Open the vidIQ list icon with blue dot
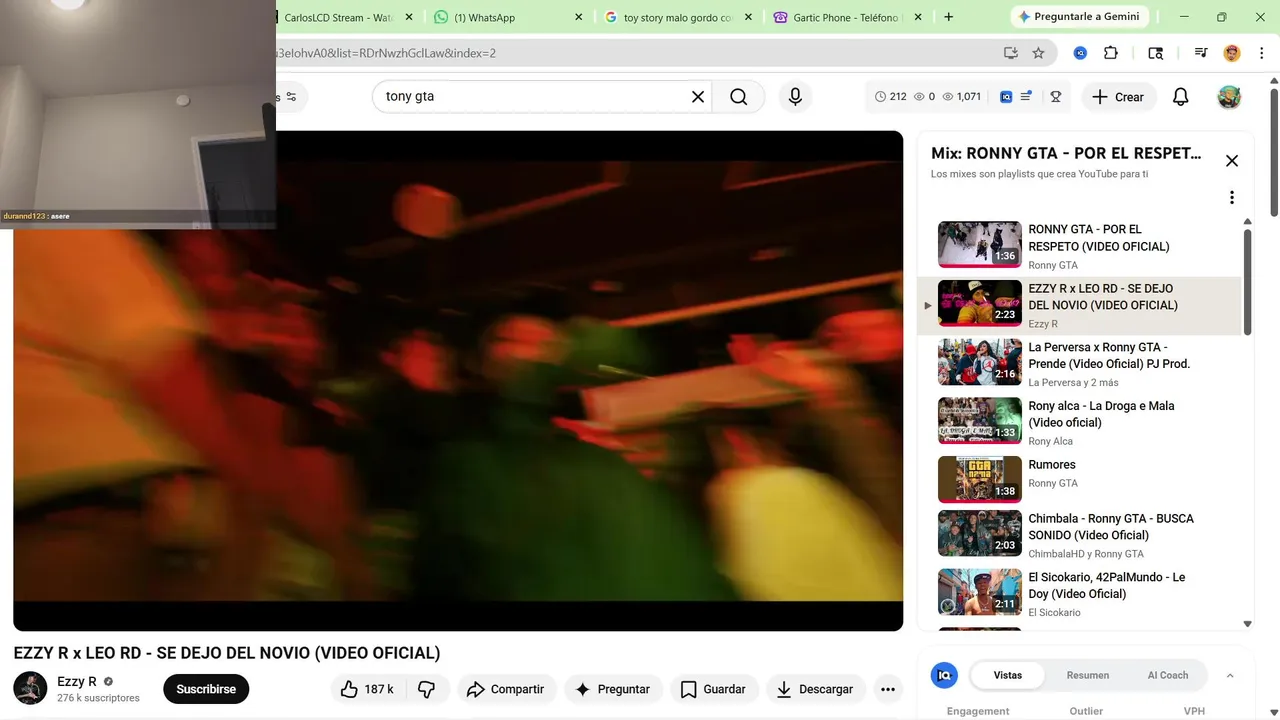Screen dimensions: 1280x720 point(1026,97)
